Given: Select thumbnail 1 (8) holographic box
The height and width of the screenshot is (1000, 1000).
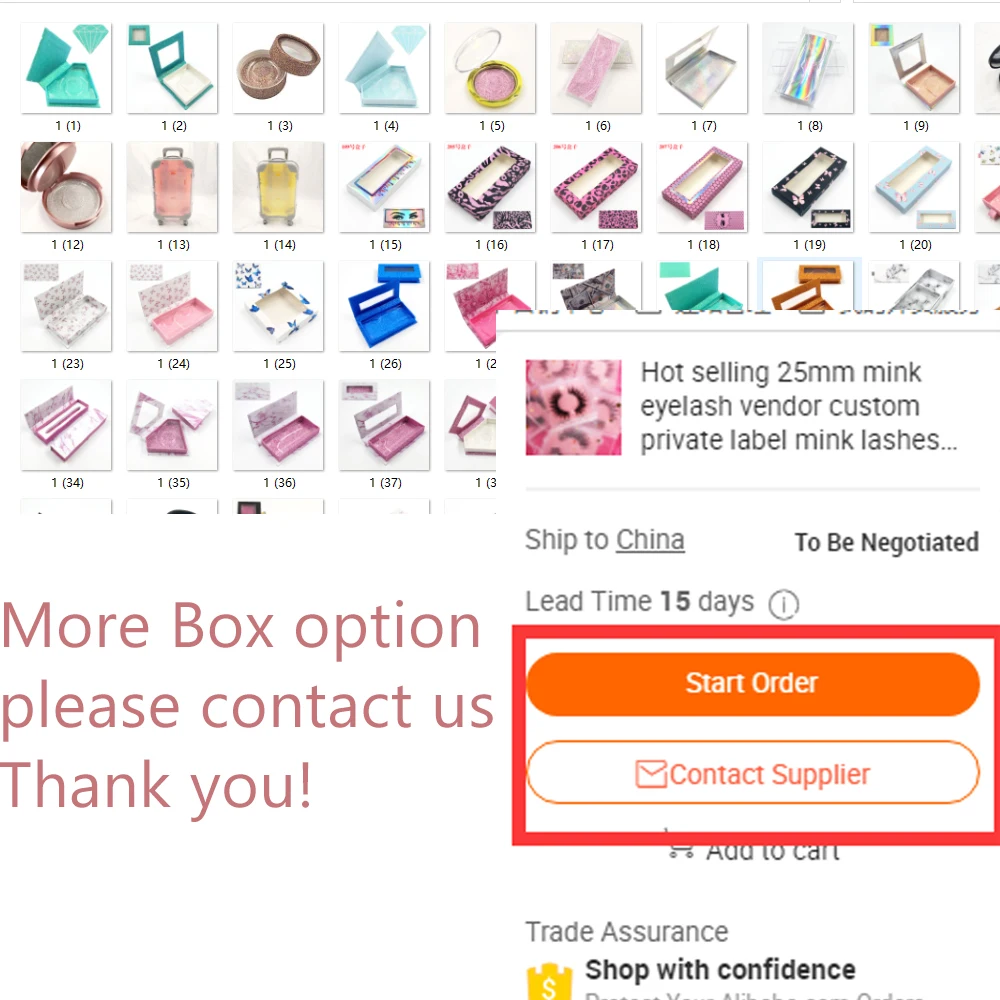Looking at the screenshot, I should 808,68.
